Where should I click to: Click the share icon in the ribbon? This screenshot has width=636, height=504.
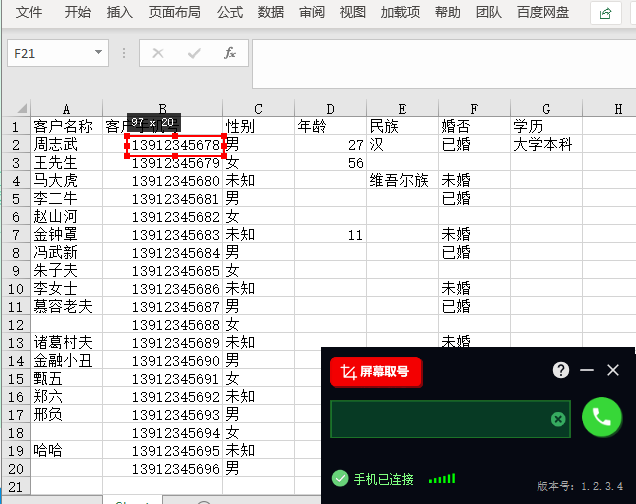605,13
